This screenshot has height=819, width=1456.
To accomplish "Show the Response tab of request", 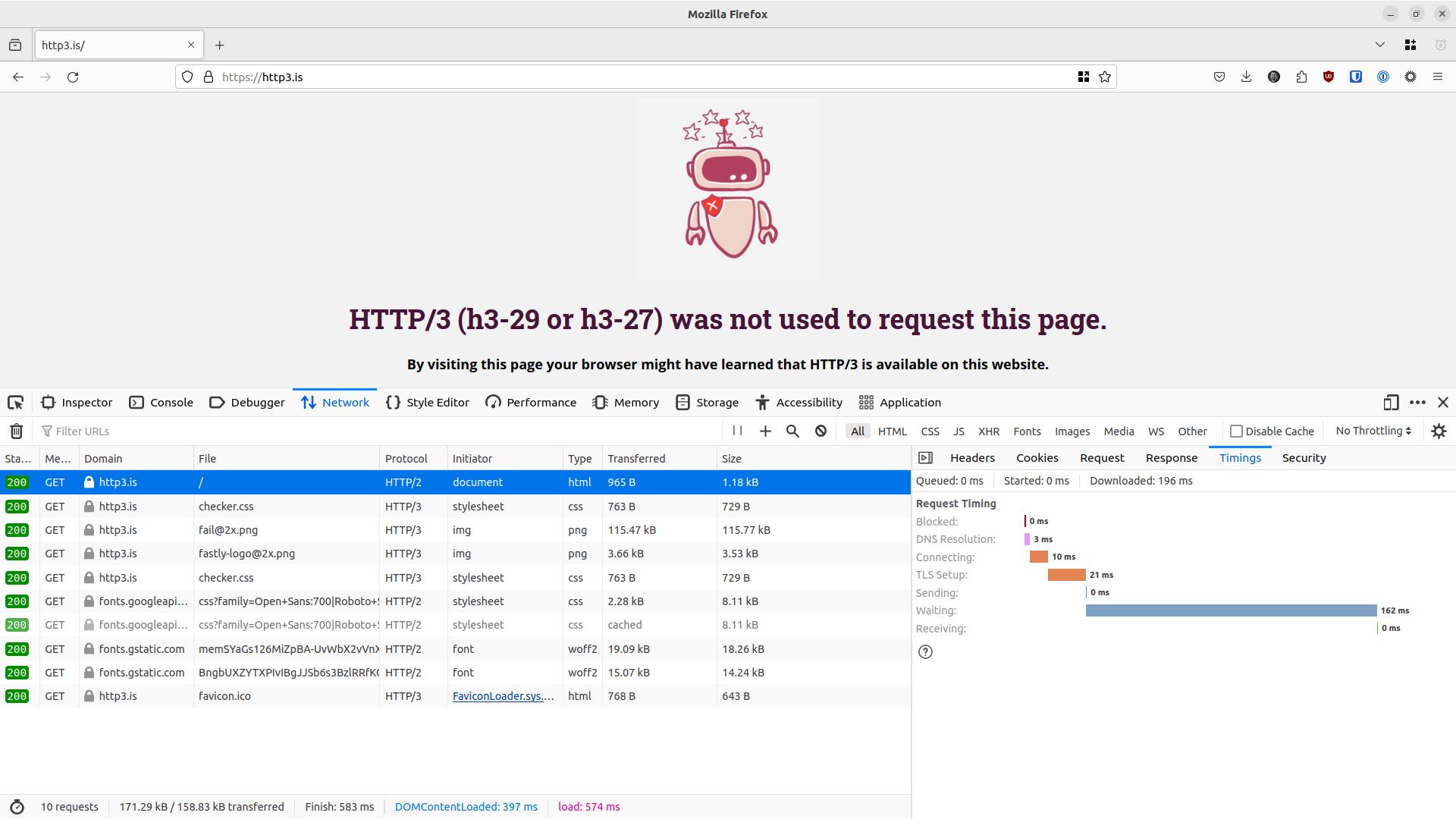I will [1171, 458].
